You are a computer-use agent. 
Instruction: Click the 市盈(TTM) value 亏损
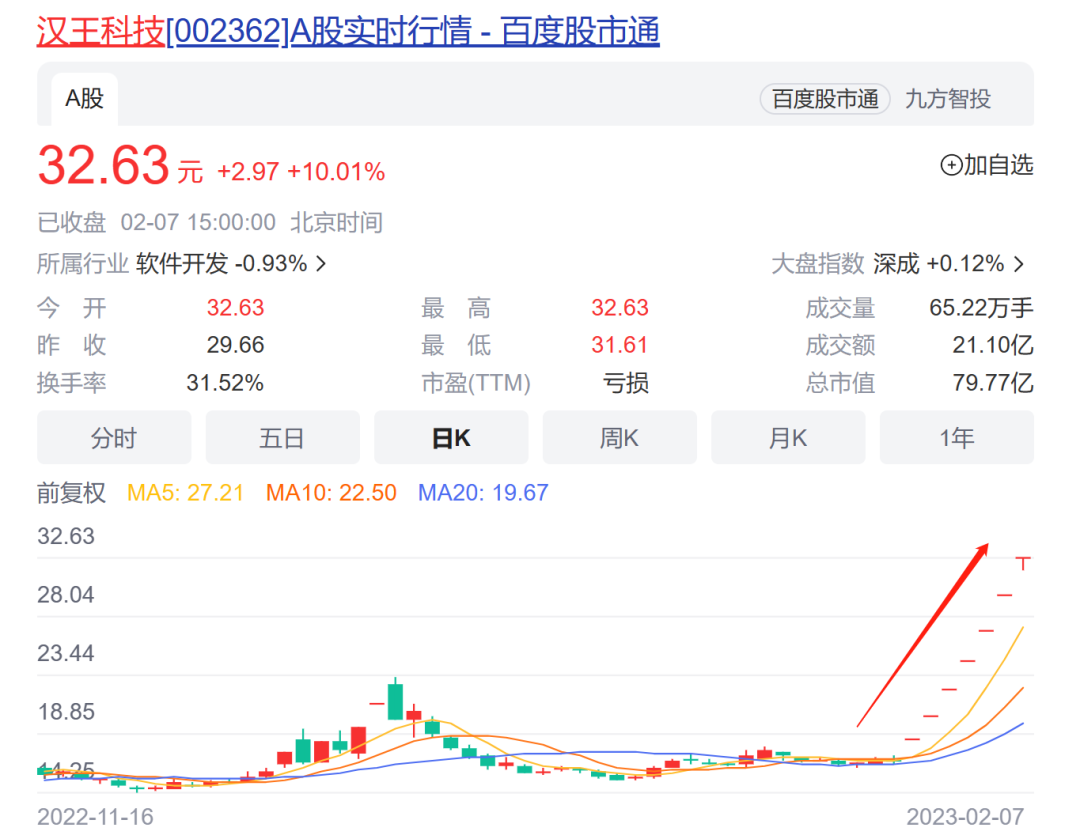tap(625, 383)
